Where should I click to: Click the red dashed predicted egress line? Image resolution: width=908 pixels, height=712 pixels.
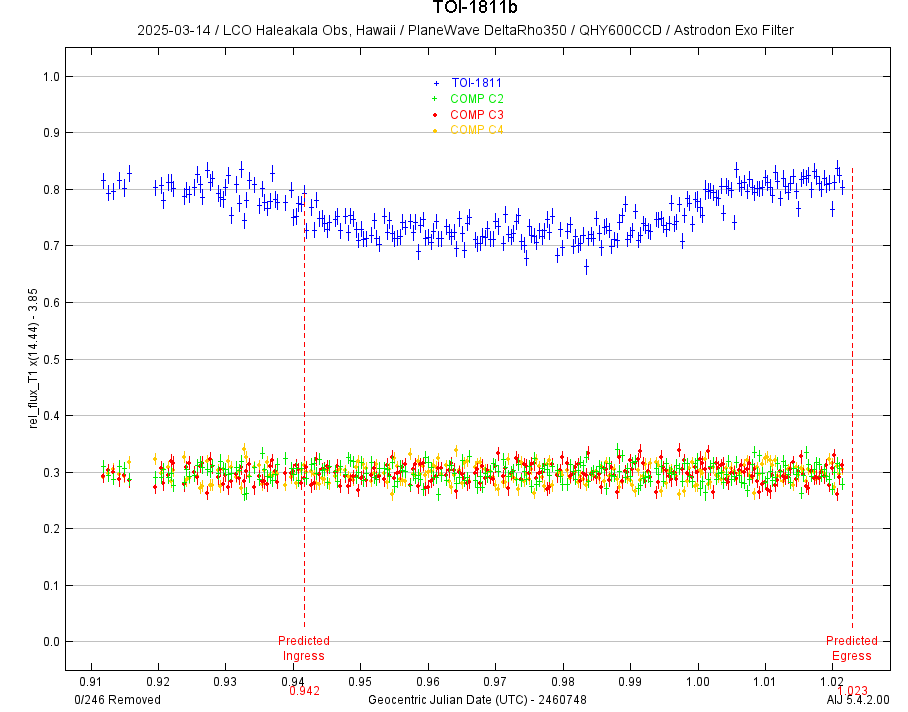tap(852, 399)
